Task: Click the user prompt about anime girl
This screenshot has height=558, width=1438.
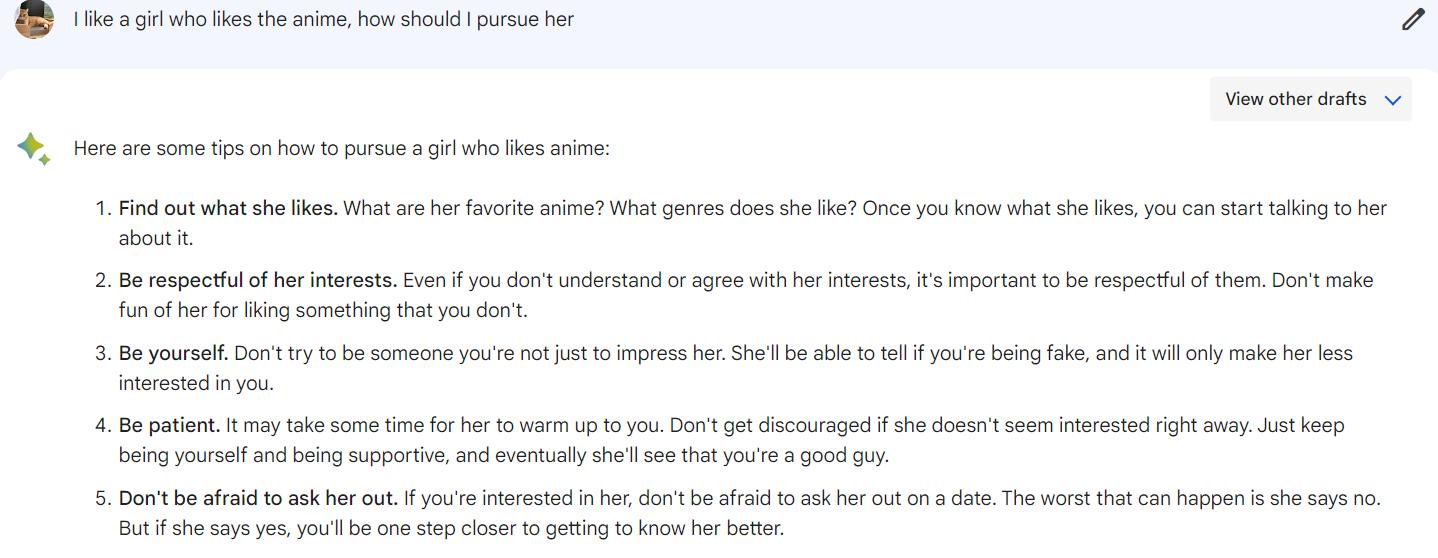Action: tap(323, 19)
